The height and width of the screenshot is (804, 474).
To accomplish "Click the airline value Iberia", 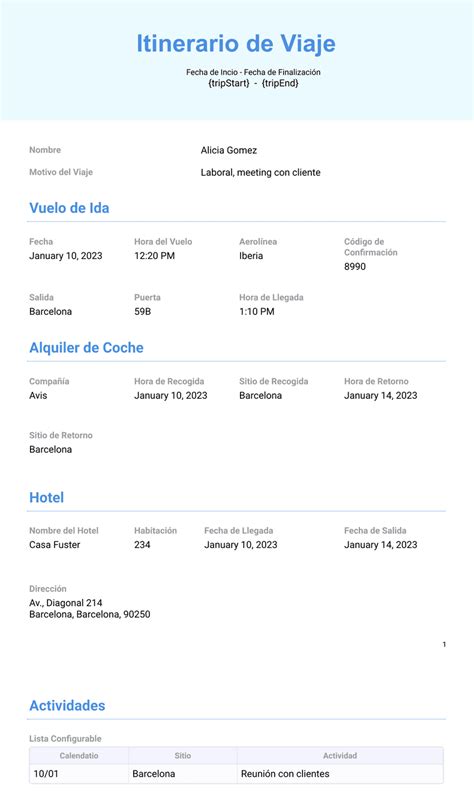I will [251, 255].
